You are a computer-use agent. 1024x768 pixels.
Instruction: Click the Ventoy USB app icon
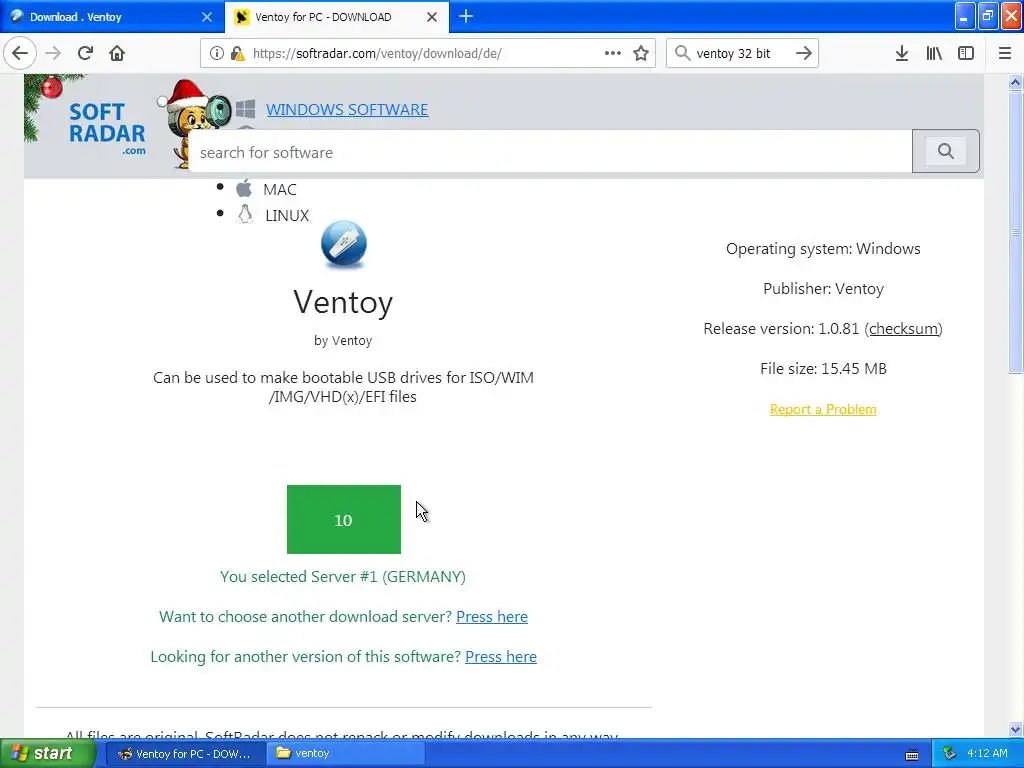pyautogui.click(x=344, y=244)
